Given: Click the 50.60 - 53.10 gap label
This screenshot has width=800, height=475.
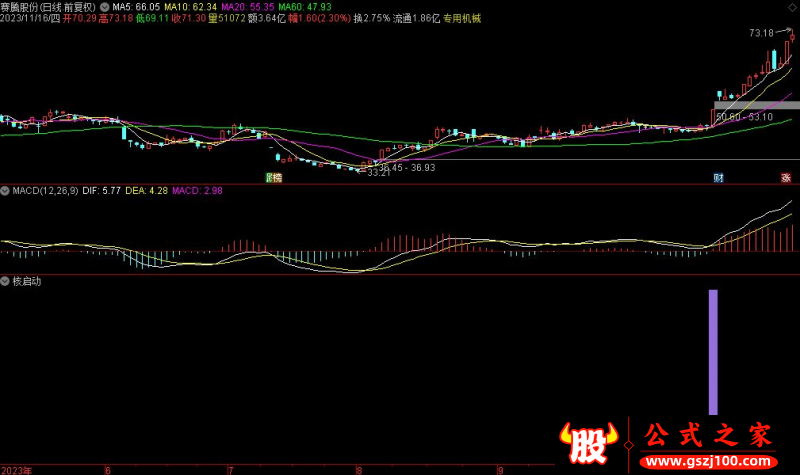Looking at the screenshot, I should pos(744,117).
